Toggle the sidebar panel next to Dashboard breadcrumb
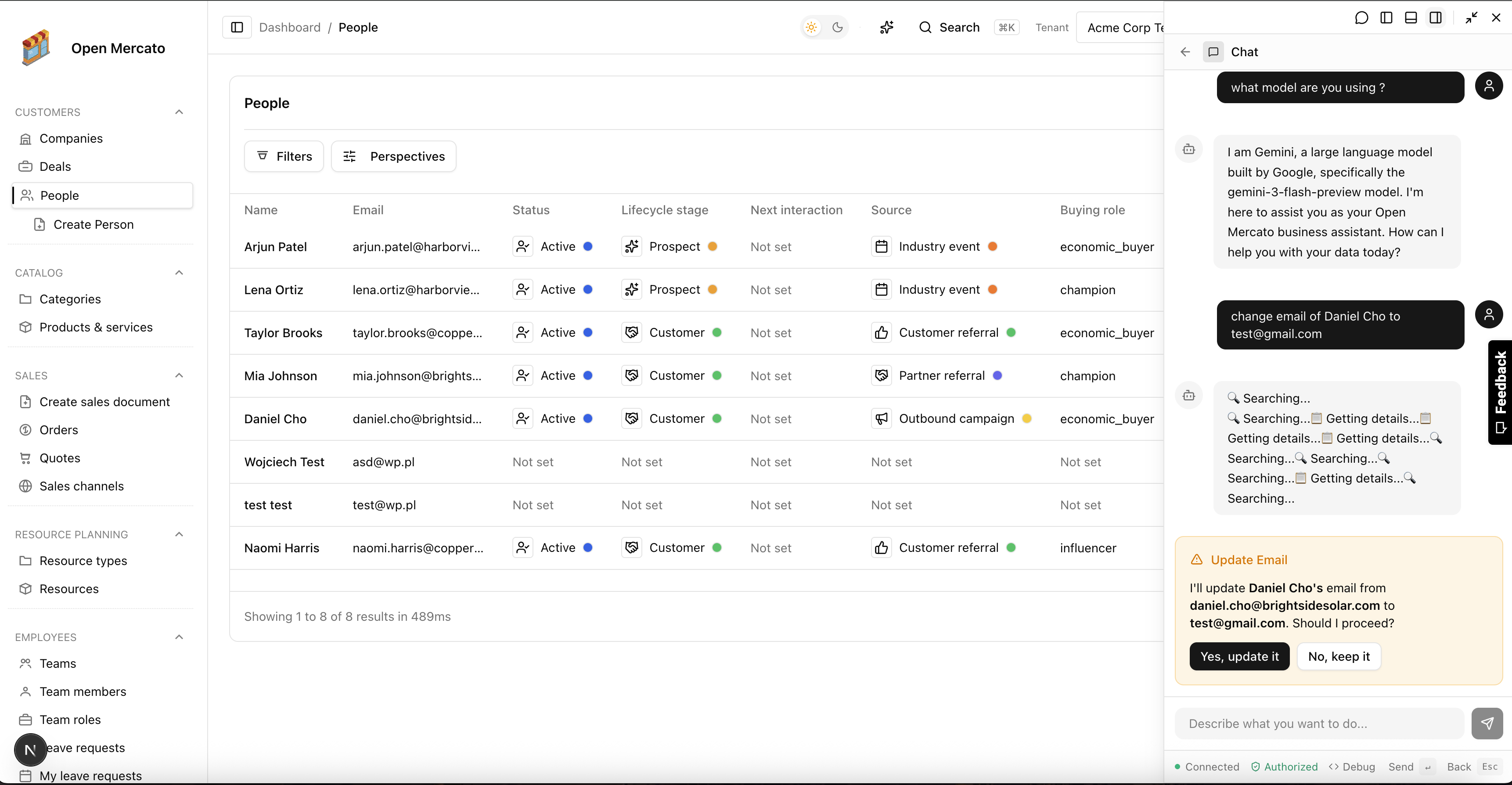This screenshot has width=1512, height=785. click(237, 27)
